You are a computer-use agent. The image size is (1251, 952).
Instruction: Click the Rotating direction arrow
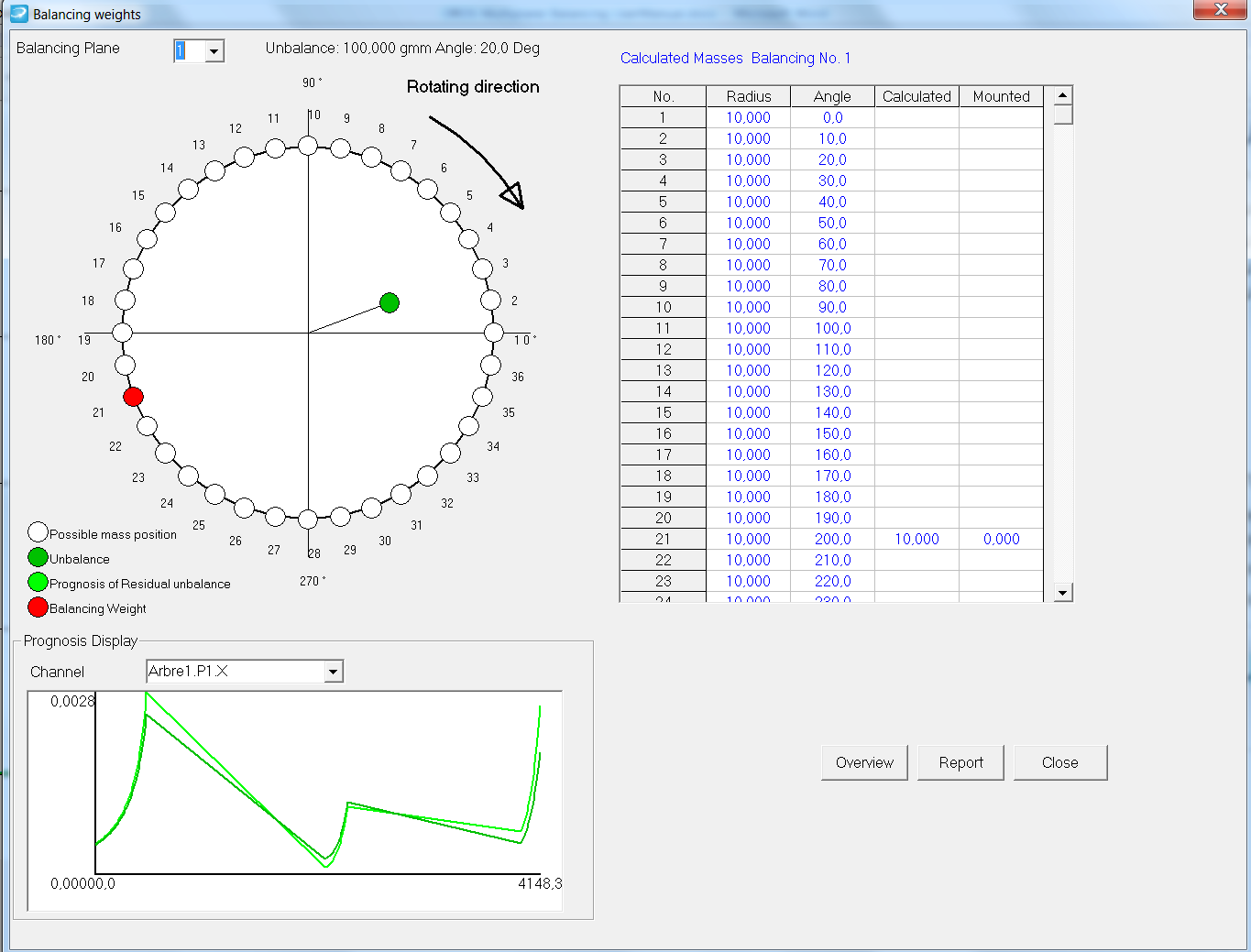coord(477,161)
